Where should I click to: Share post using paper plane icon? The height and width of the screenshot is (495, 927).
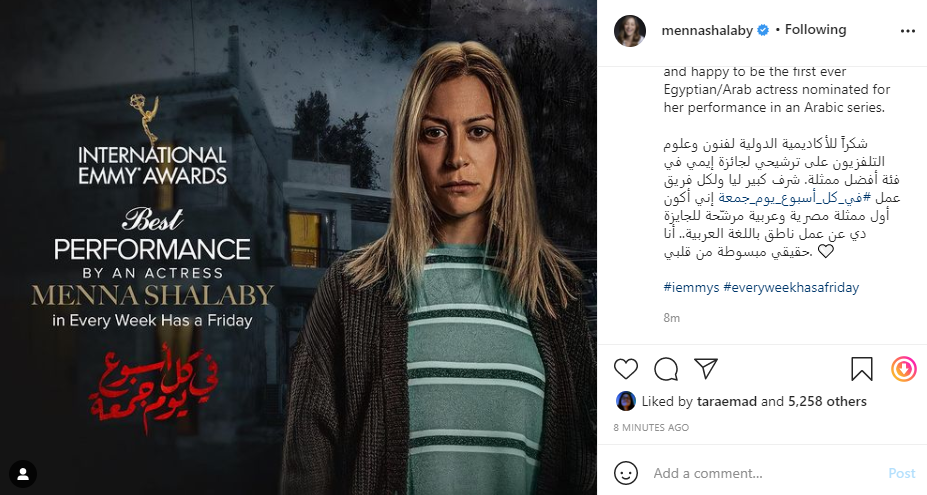(706, 368)
